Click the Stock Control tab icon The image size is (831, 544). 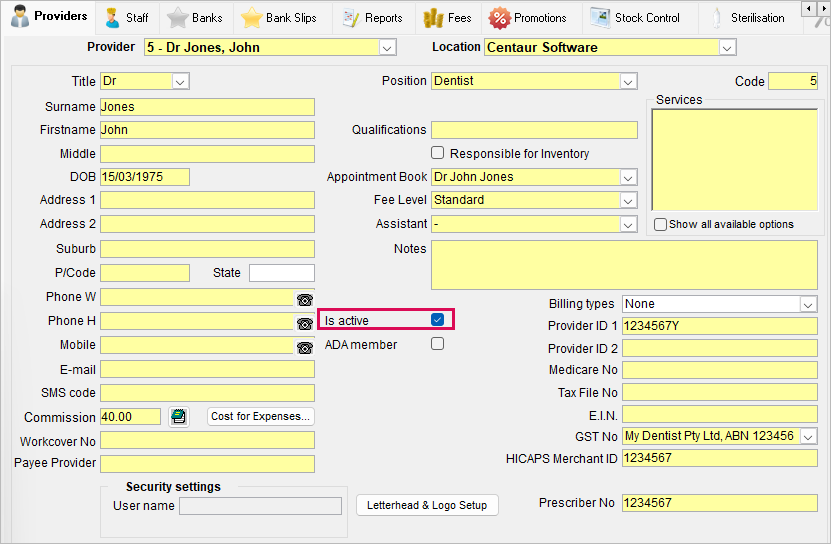tap(600, 18)
